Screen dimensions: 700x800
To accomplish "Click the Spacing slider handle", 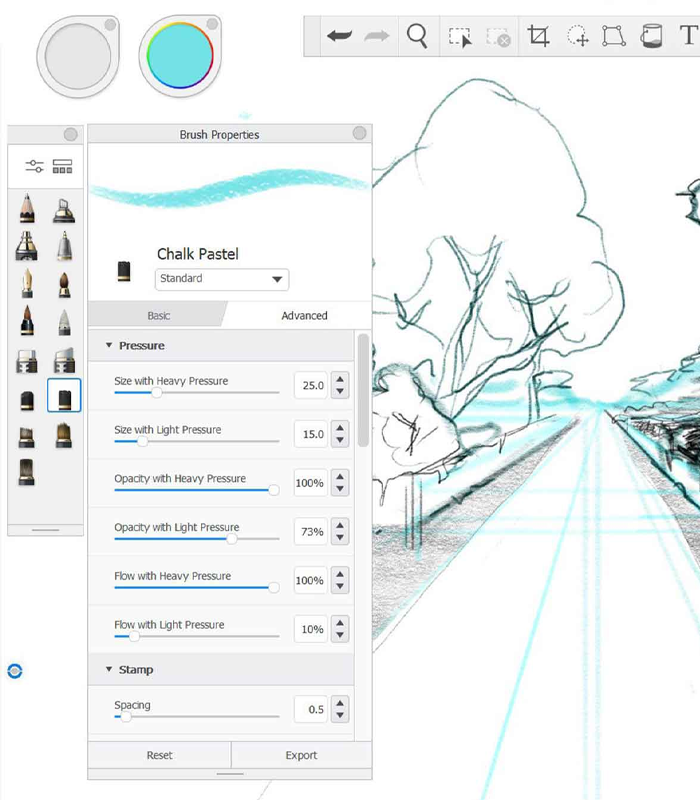I will click(x=126, y=716).
